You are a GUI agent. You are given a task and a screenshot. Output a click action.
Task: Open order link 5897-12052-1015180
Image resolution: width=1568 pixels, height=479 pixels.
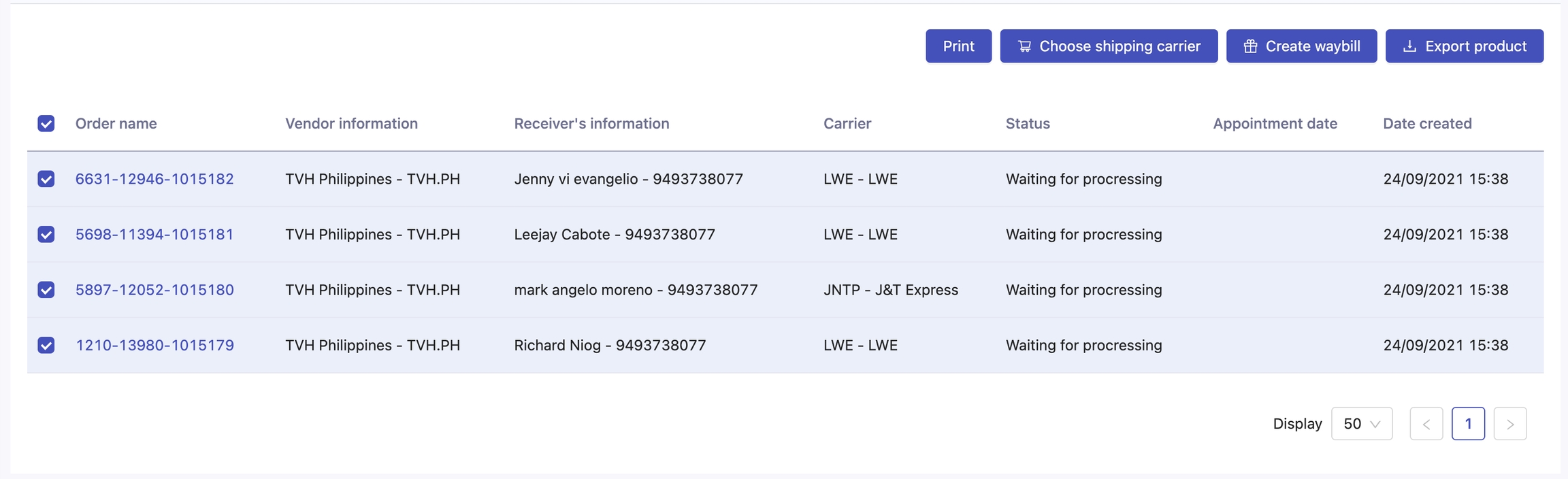[154, 290]
